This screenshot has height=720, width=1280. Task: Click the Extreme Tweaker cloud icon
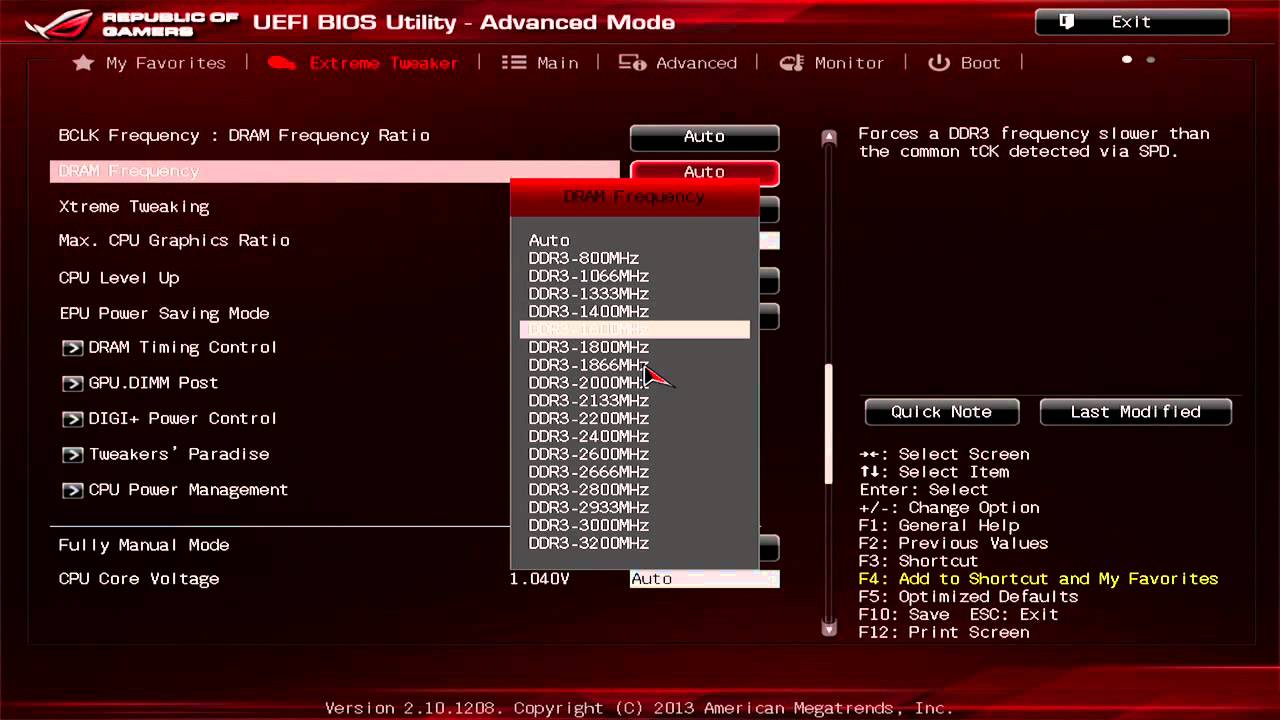[x=282, y=63]
